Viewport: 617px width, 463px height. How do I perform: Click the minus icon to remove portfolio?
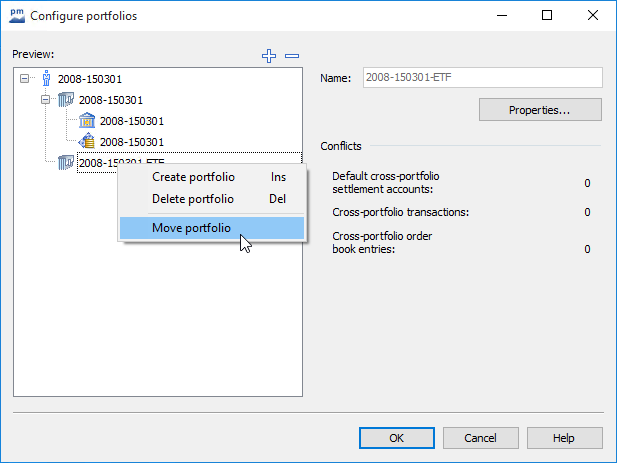291,56
